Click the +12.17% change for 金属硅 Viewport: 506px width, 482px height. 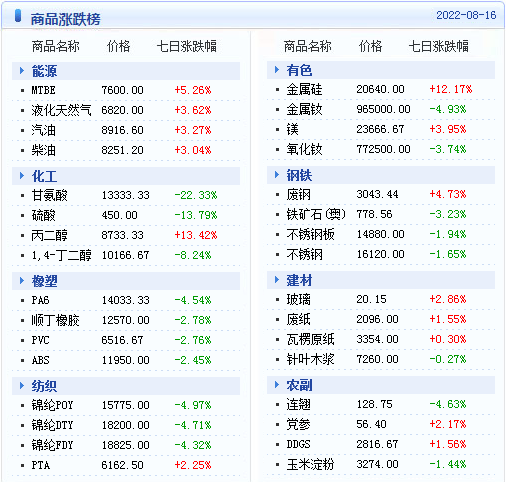(x=451, y=89)
